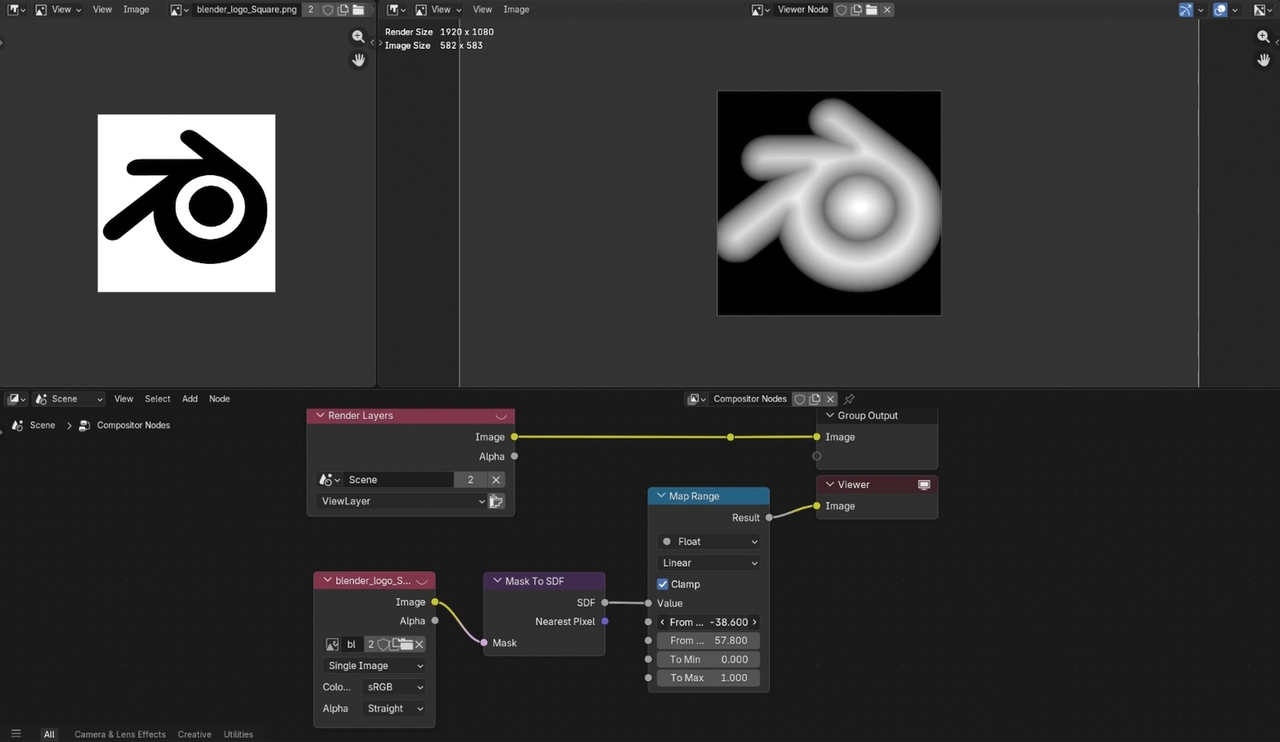Image resolution: width=1280 pixels, height=742 pixels.
Task: Toggle the pin node tree icon
Action: tap(849, 399)
